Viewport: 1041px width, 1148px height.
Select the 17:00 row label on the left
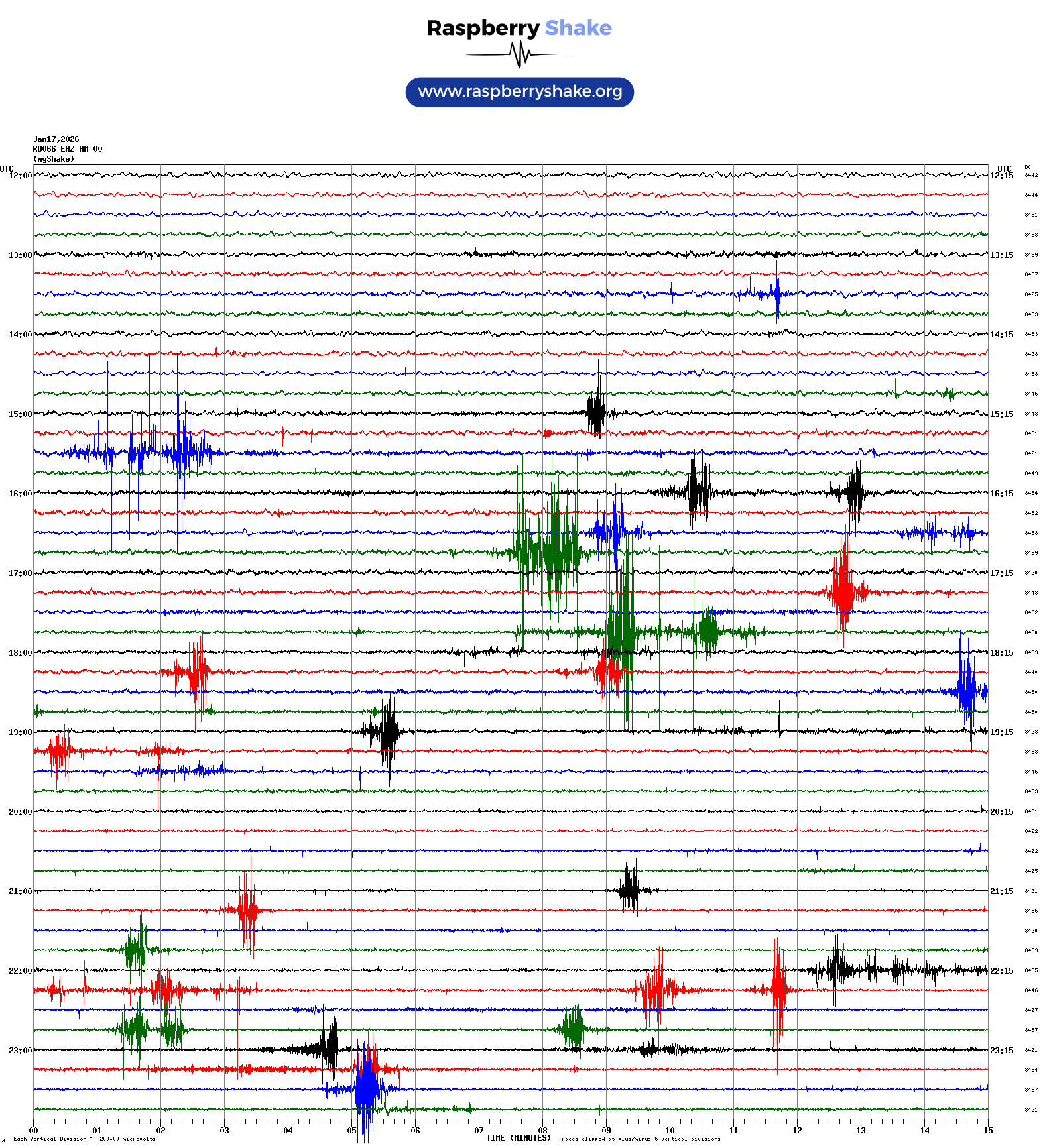[x=20, y=573]
